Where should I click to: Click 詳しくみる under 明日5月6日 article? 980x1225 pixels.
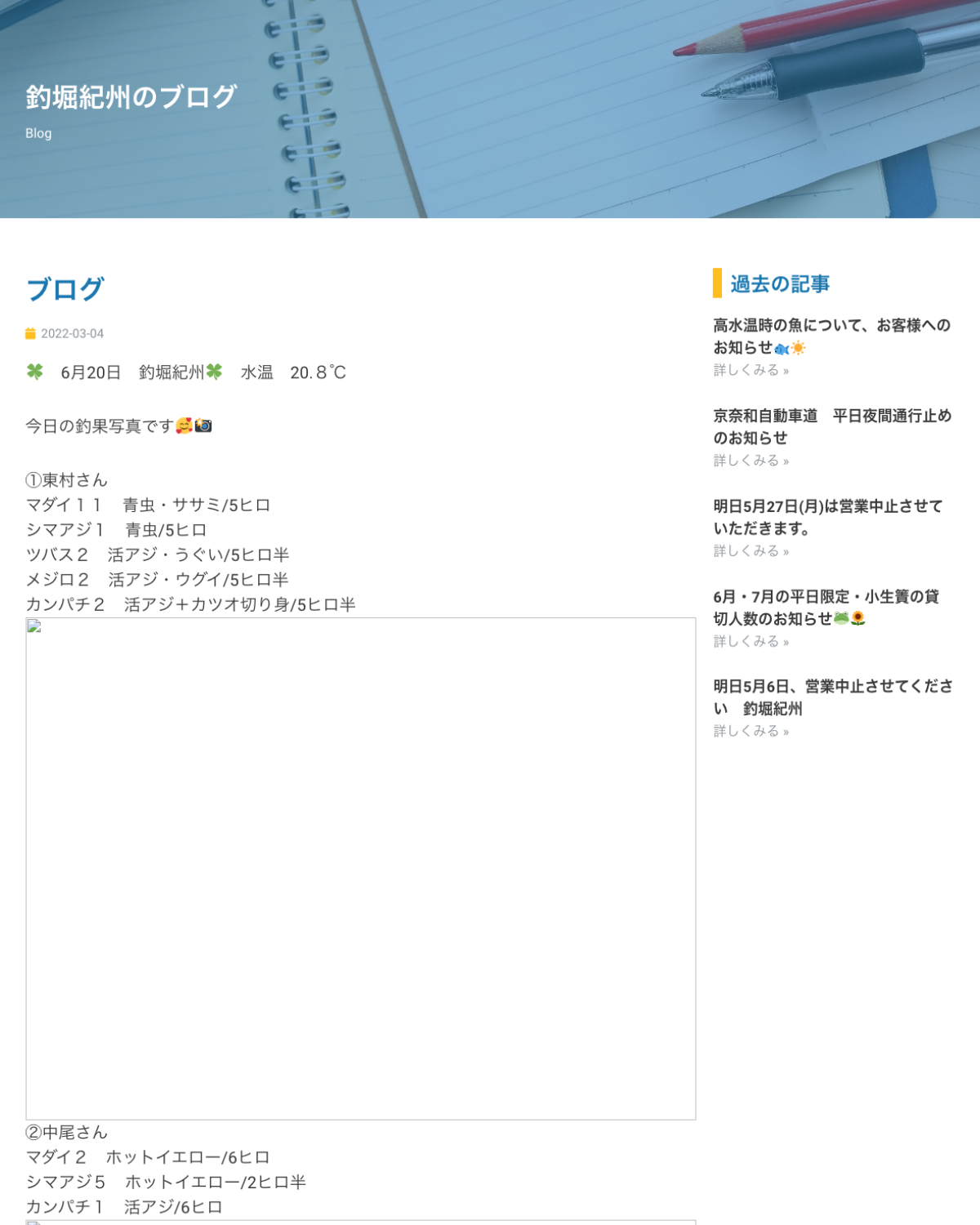click(751, 732)
